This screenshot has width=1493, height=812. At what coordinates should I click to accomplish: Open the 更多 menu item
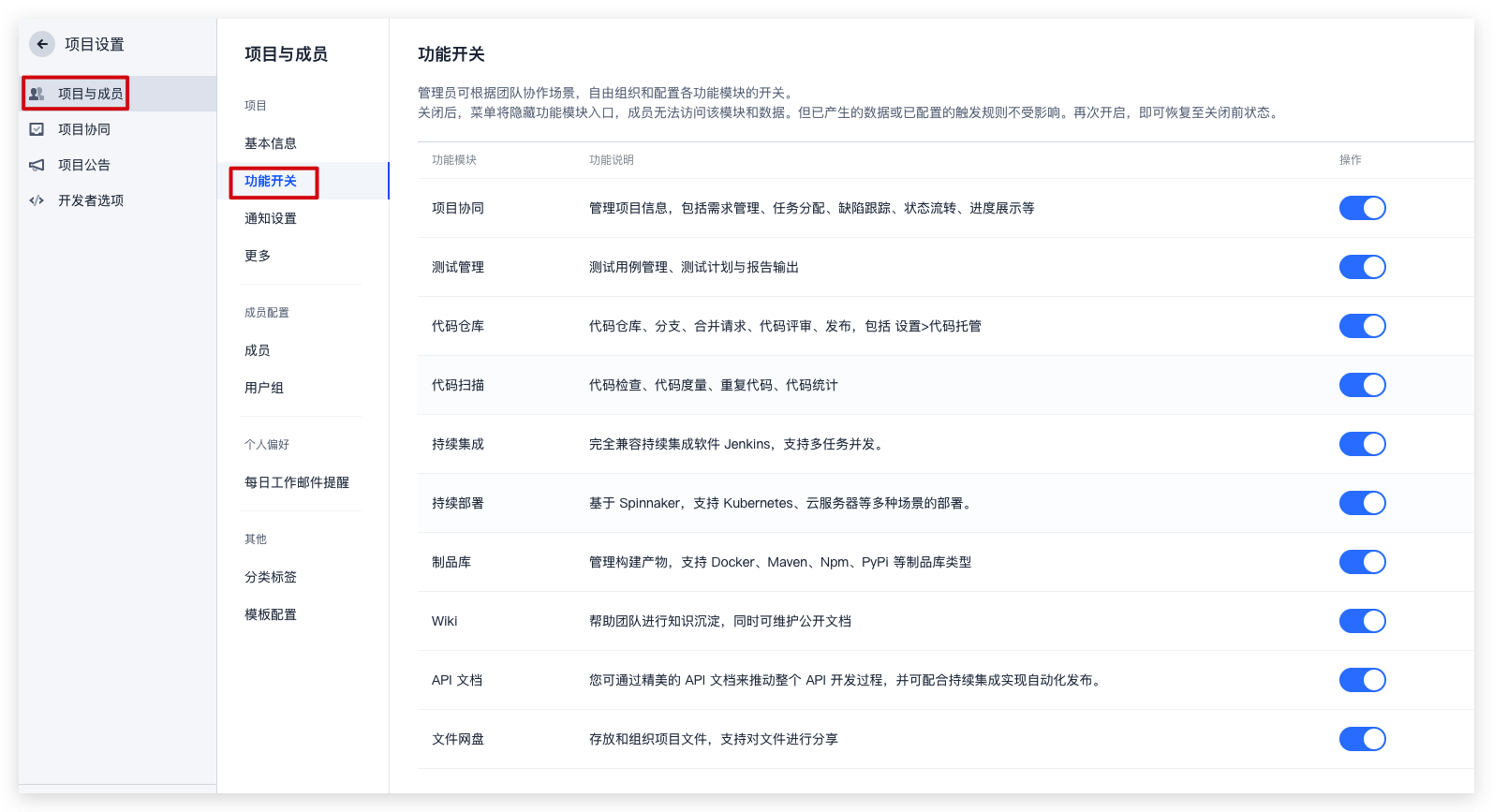point(258,256)
